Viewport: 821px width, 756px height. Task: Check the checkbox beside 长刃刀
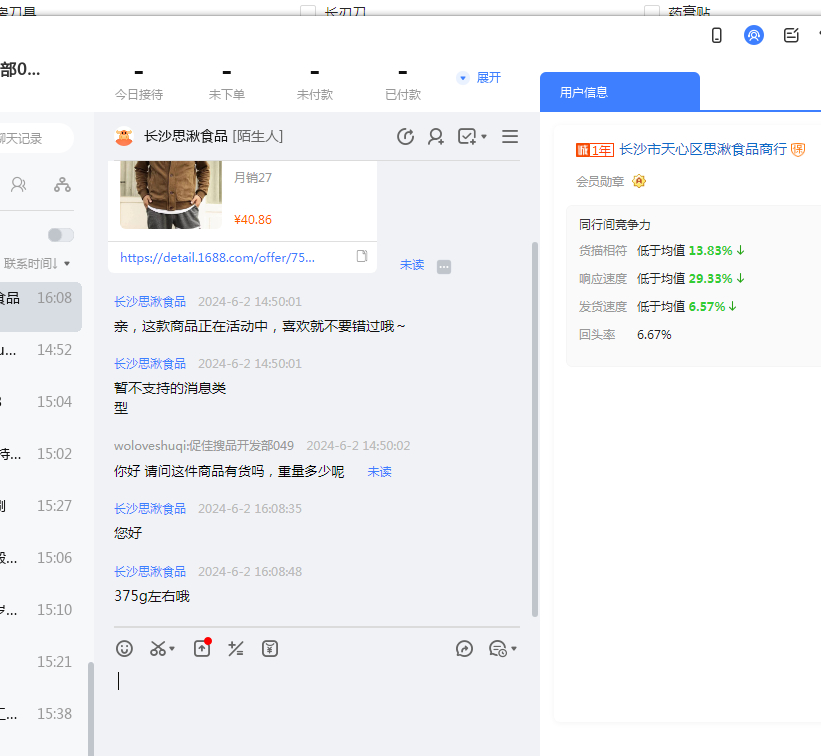tap(308, 12)
